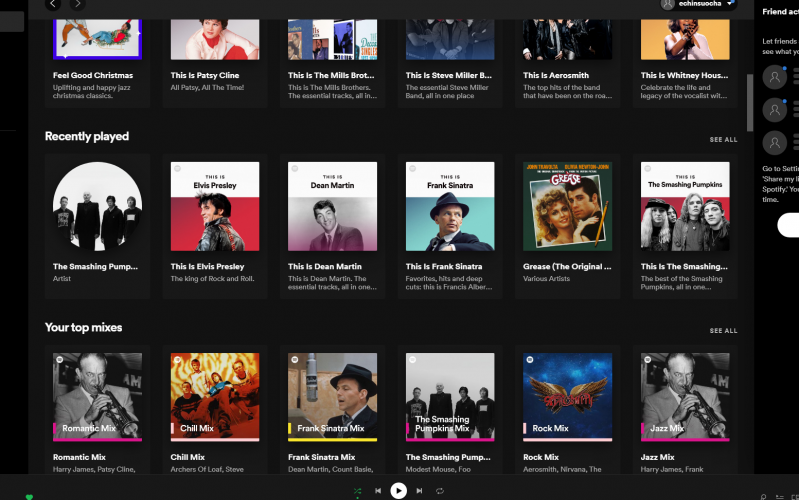Click the 'This Is Dean Martin' title

325,267
